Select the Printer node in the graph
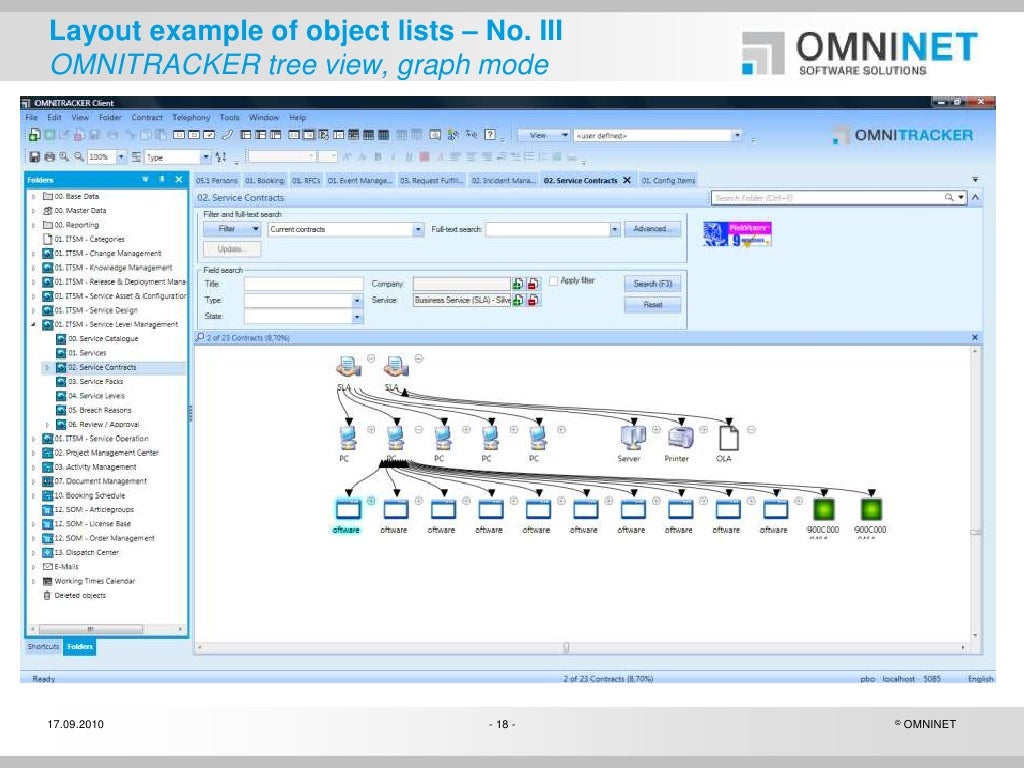Viewport: 1024px width, 768px height. tap(680, 438)
